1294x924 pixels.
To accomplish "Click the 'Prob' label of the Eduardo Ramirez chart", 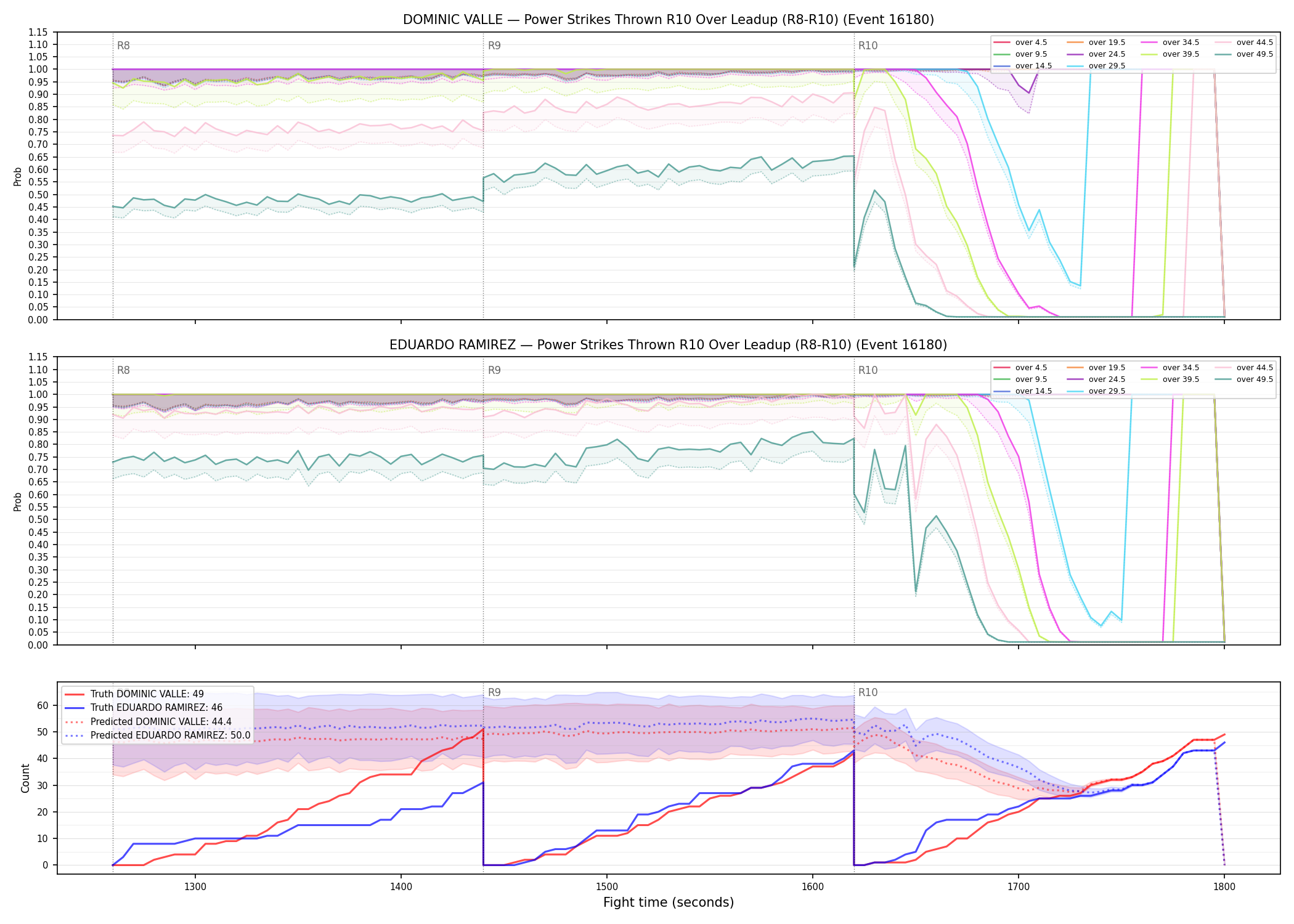I will tap(18, 501).
